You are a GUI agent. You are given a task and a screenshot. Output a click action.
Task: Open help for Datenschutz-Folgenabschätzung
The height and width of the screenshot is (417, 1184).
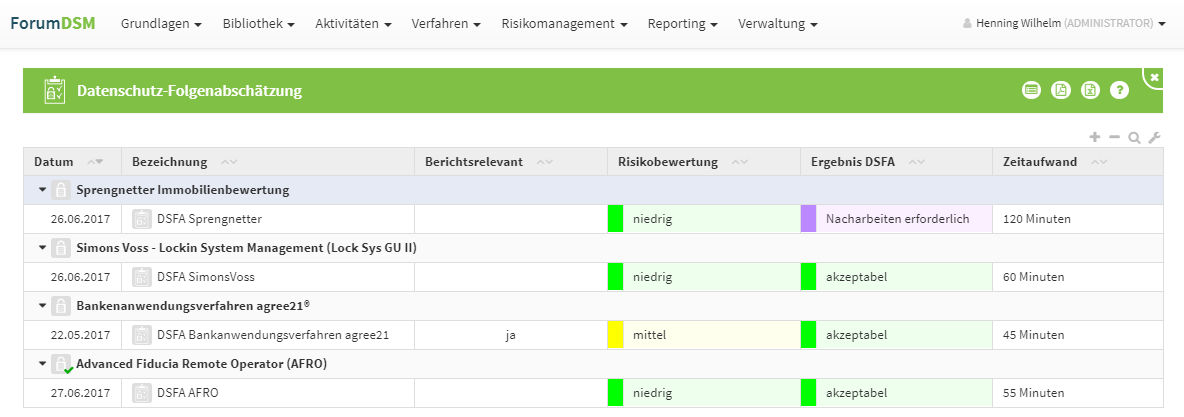coord(1119,91)
